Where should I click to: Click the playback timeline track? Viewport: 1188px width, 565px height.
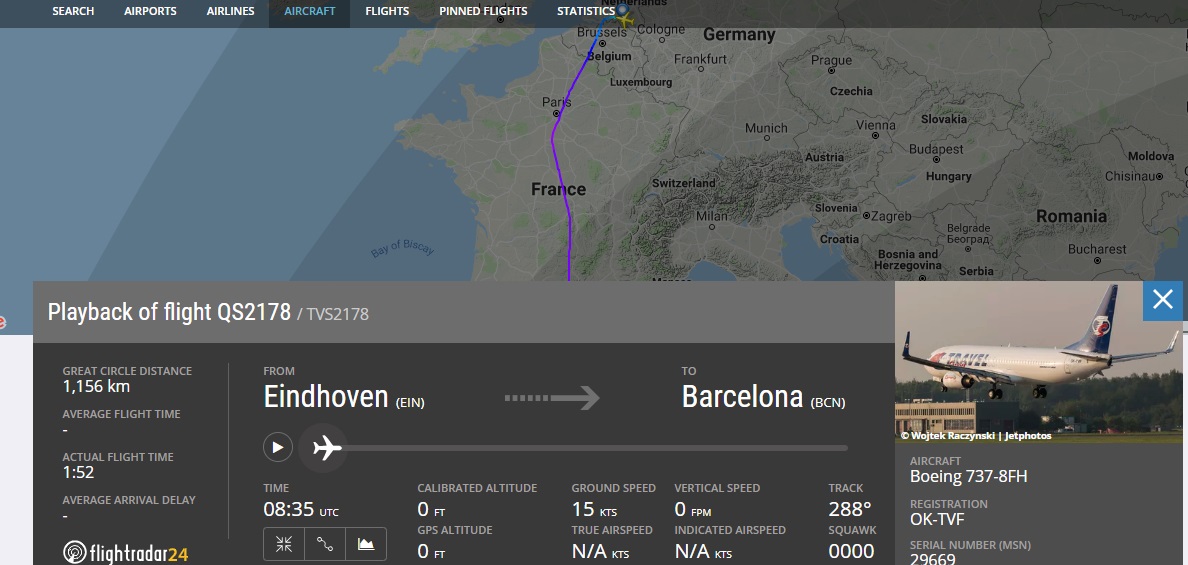tap(600, 448)
